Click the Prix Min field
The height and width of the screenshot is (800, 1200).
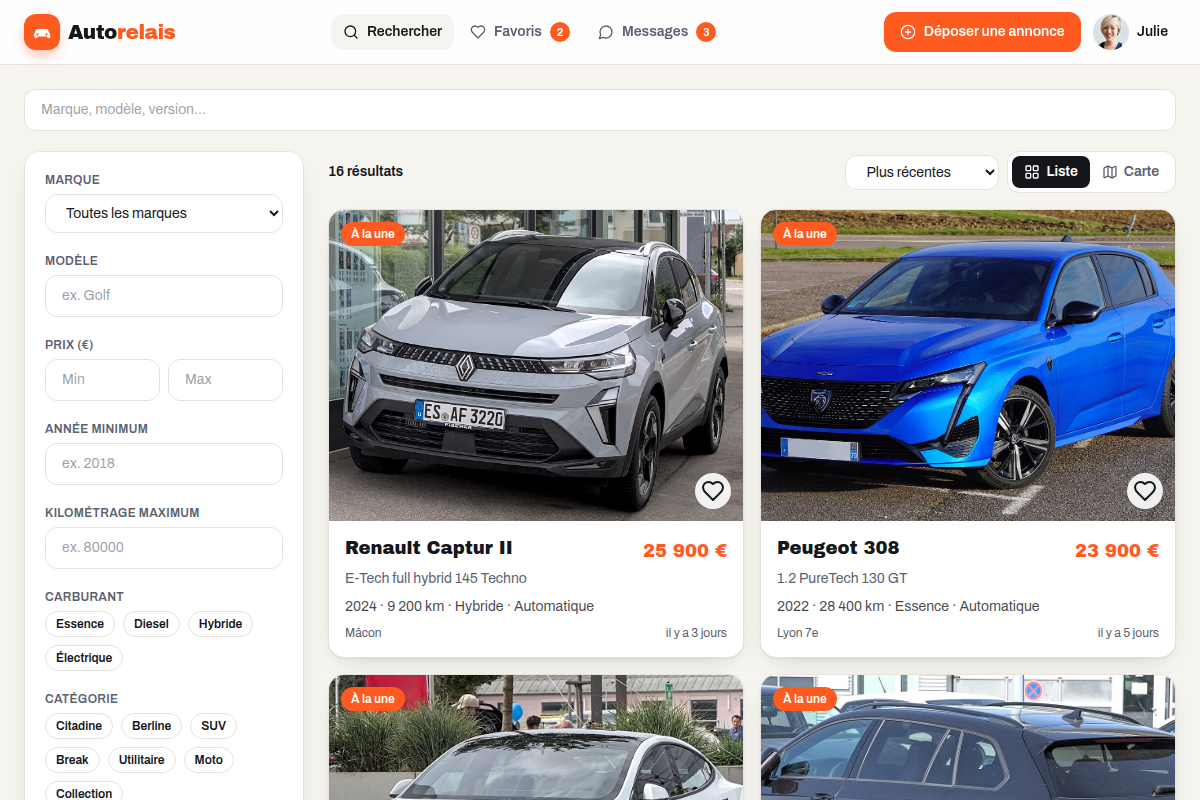(102, 380)
